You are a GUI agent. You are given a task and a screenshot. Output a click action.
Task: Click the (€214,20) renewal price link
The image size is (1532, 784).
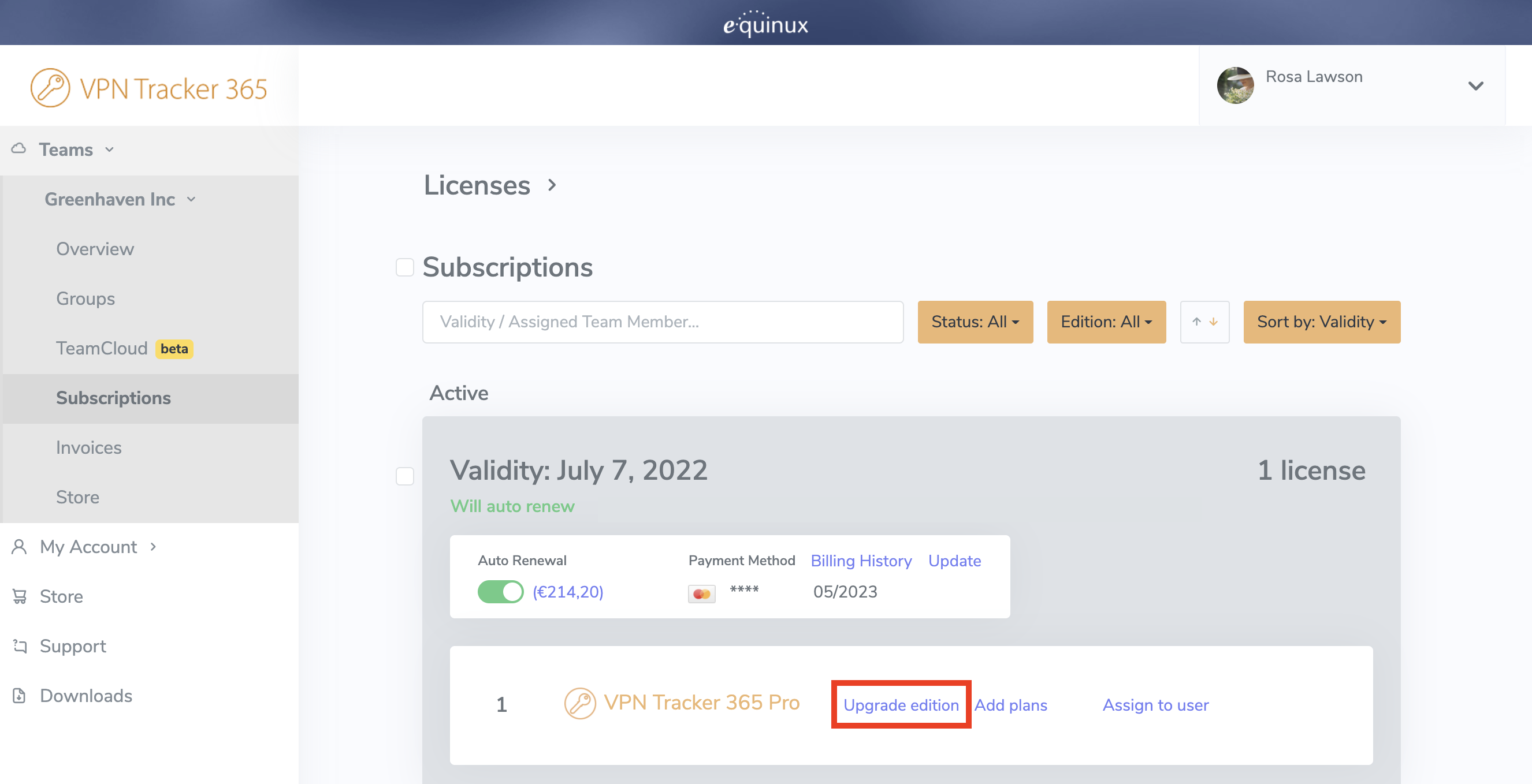click(x=568, y=592)
